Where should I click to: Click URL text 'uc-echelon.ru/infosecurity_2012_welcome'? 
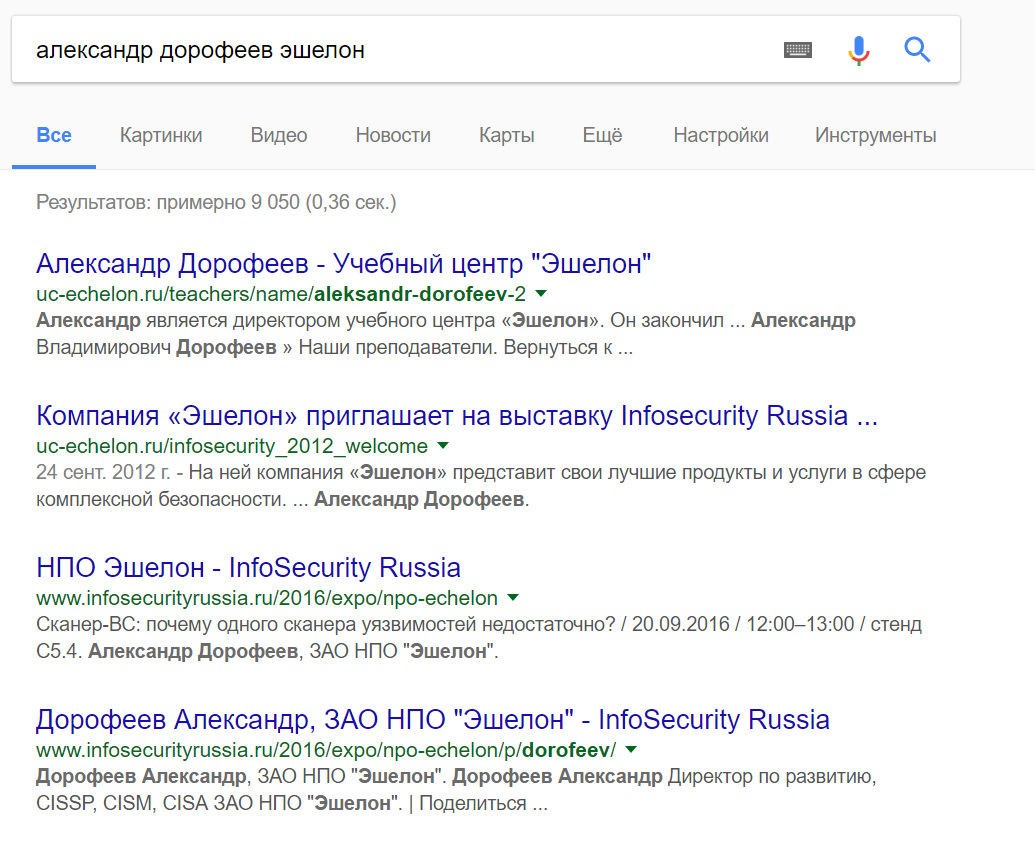coord(232,446)
